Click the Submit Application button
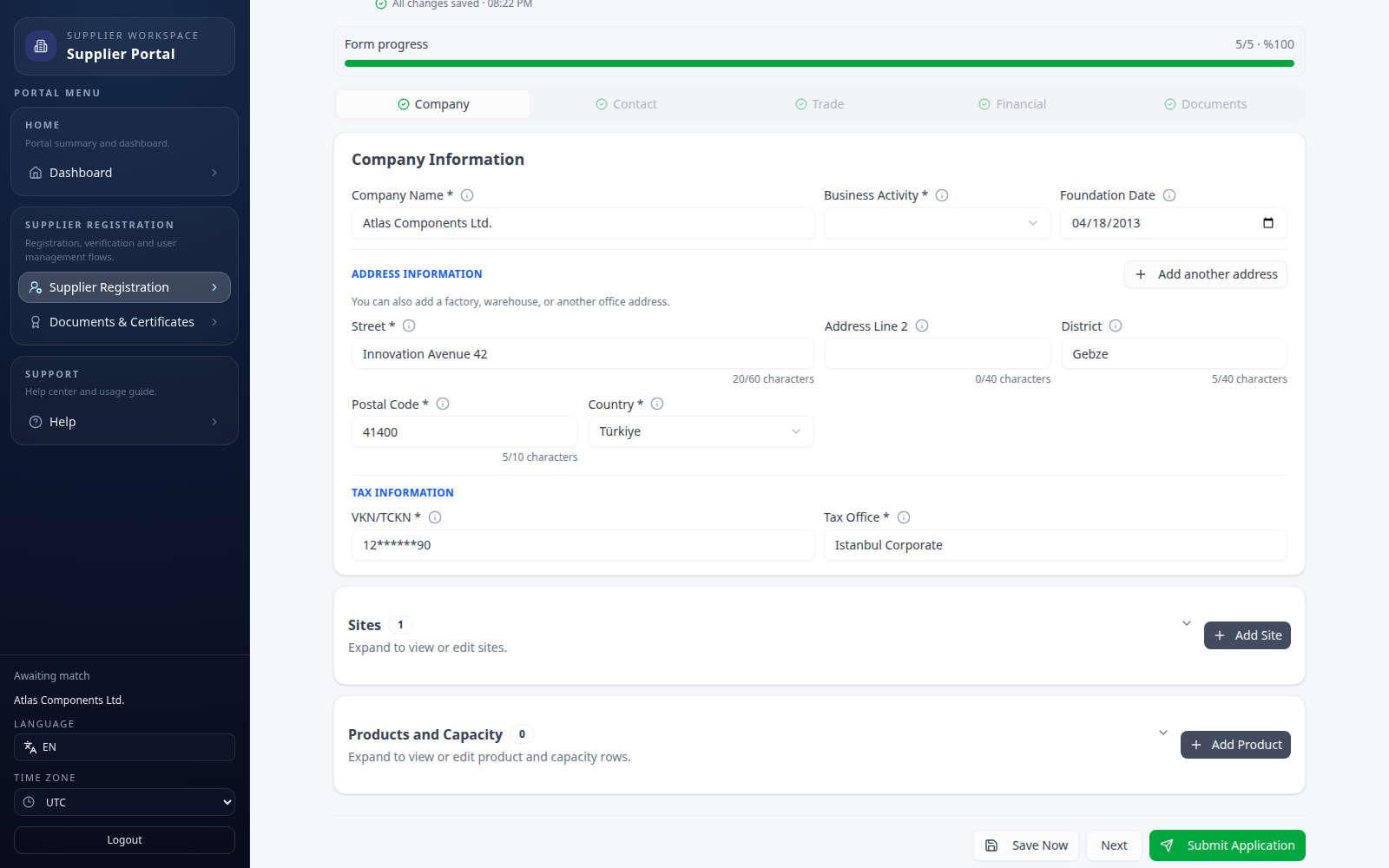 pyautogui.click(x=1228, y=845)
